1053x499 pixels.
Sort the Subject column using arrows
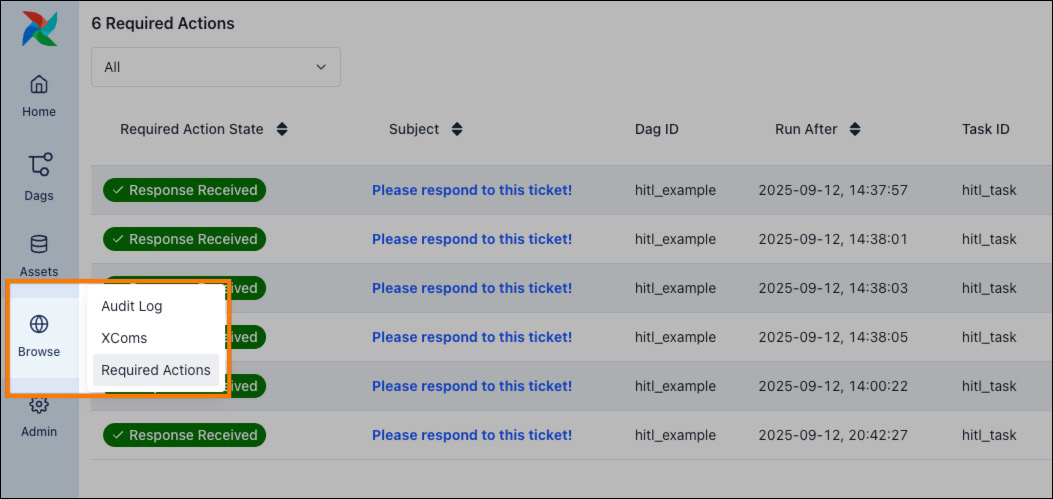coord(457,129)
